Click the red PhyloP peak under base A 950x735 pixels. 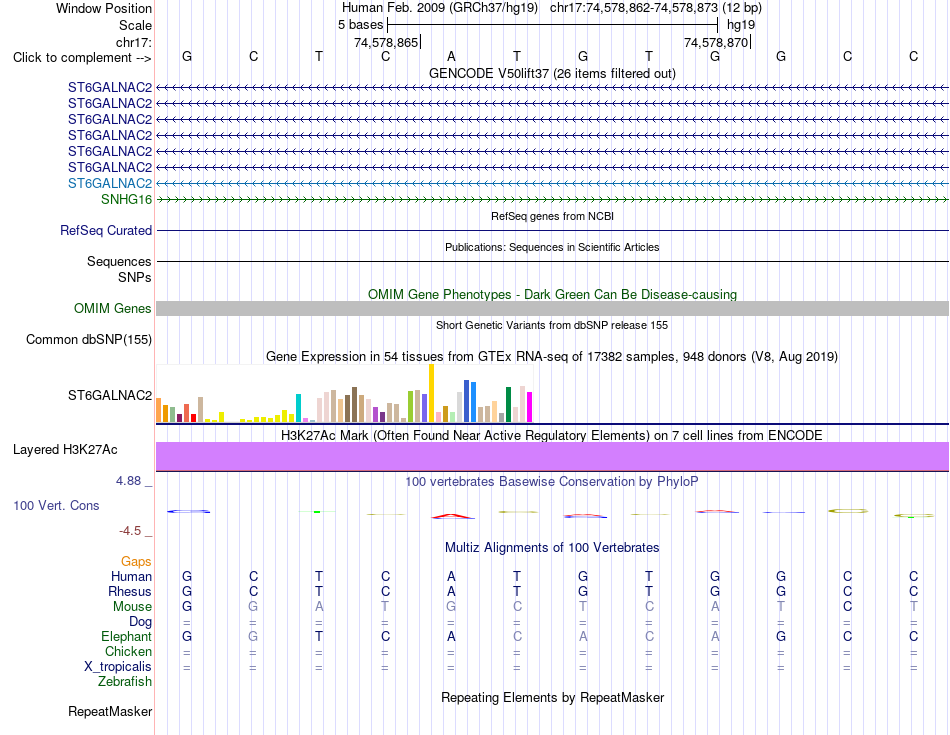click(x=452, y=516)
